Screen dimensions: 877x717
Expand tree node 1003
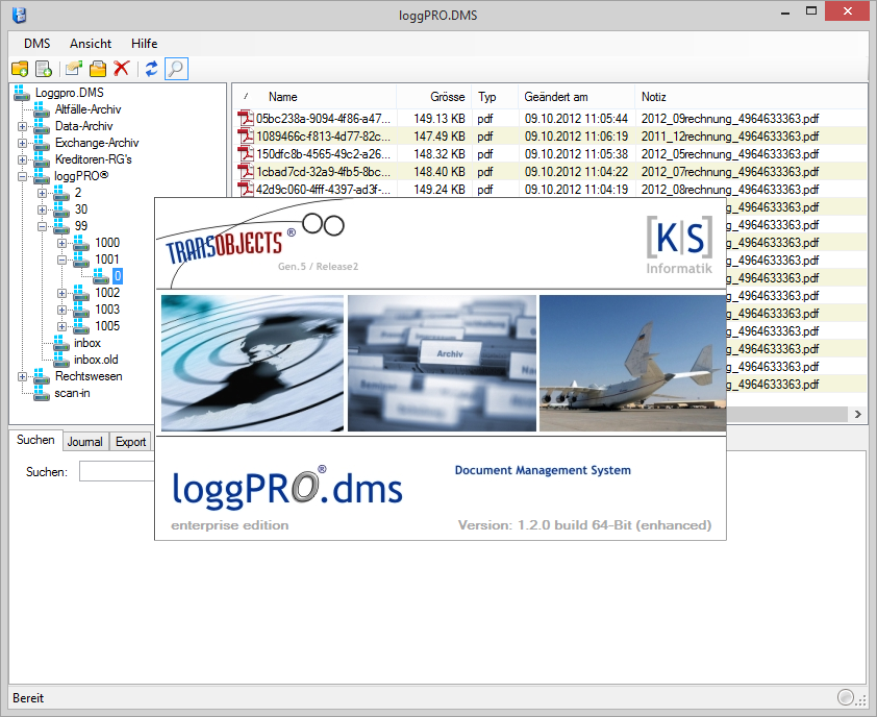(x=62, y=310)
